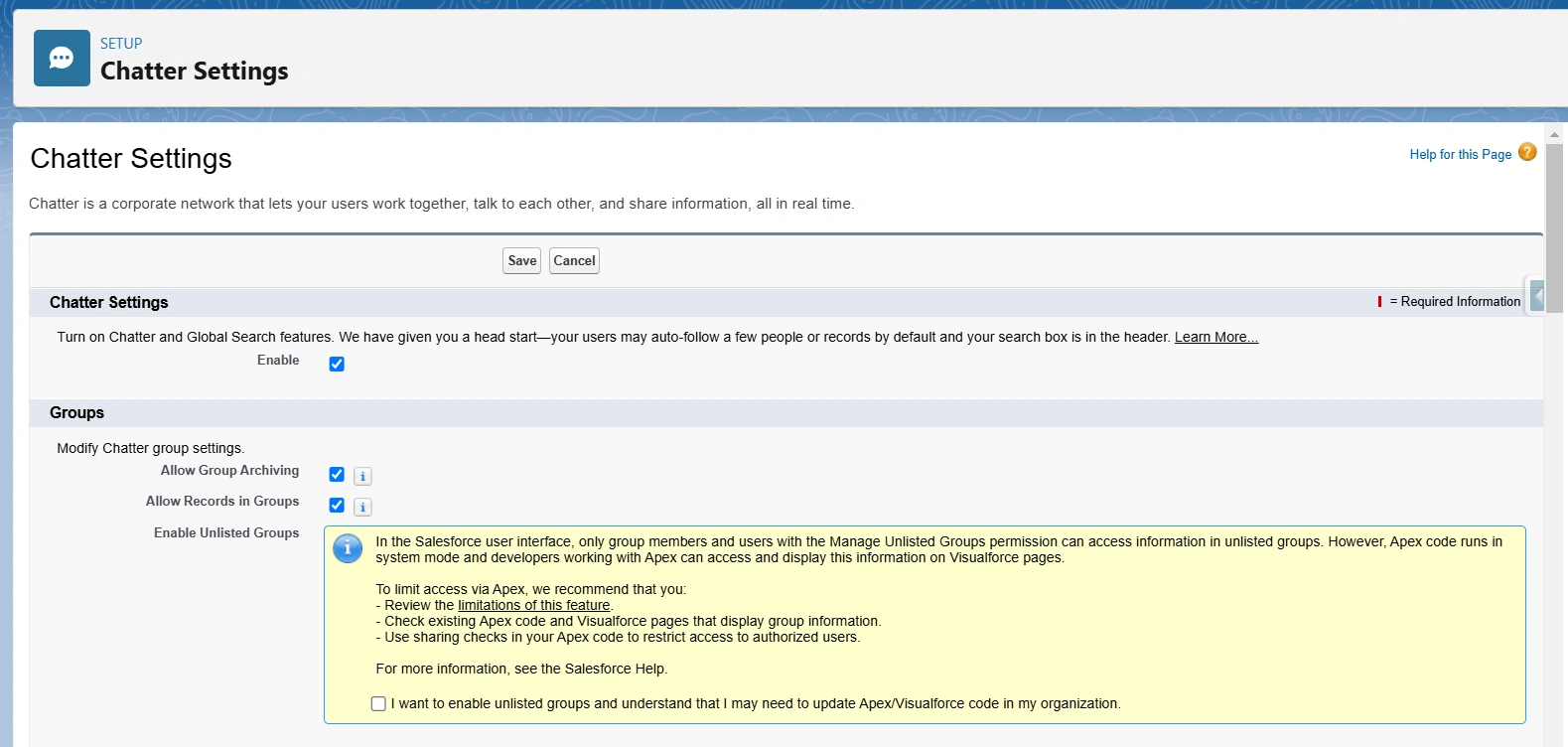Check the enable unlisted groups acknowledgment box
Image resolution: width=1568 pixels, height=747 pixels.
378,704
